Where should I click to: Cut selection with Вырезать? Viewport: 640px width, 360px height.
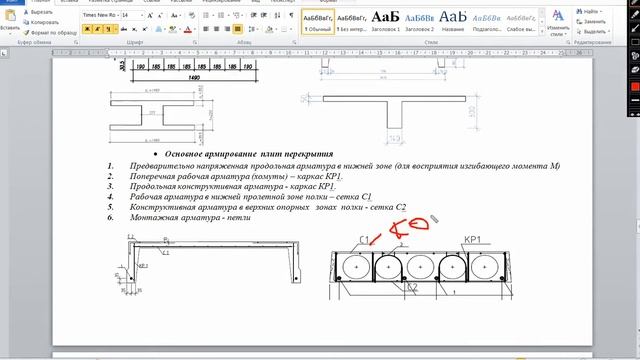(38, 12)
